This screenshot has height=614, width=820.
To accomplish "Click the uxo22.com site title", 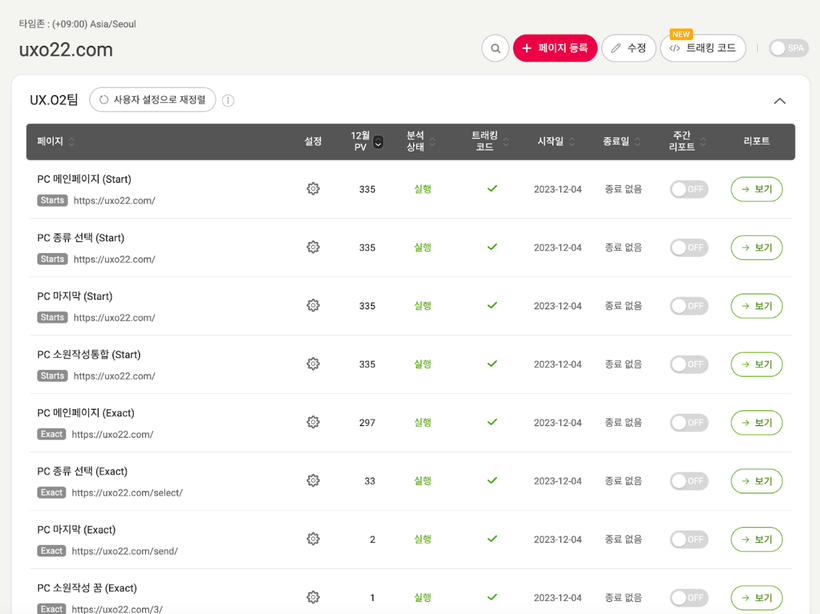I will [x=66, y=50].
